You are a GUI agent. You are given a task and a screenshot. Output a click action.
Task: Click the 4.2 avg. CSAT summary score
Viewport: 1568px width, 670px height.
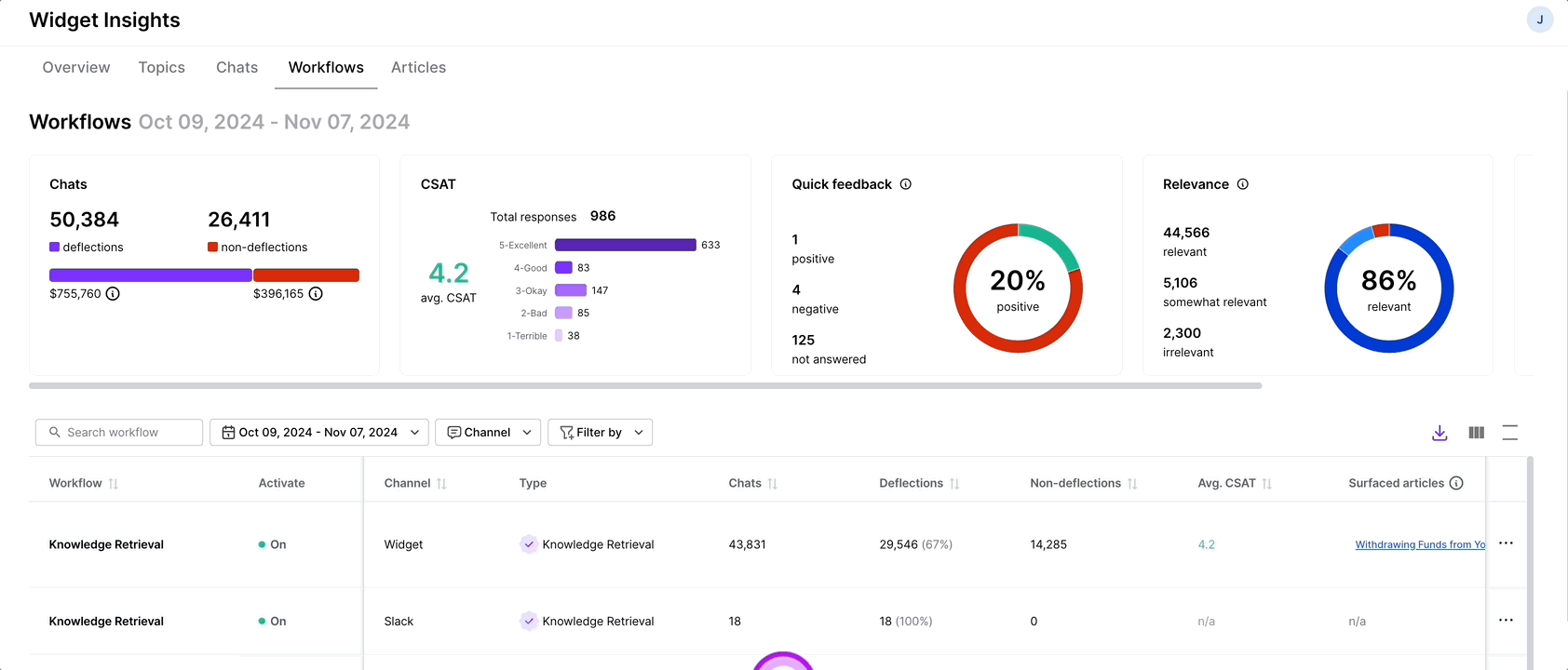[x=449, y=274]
